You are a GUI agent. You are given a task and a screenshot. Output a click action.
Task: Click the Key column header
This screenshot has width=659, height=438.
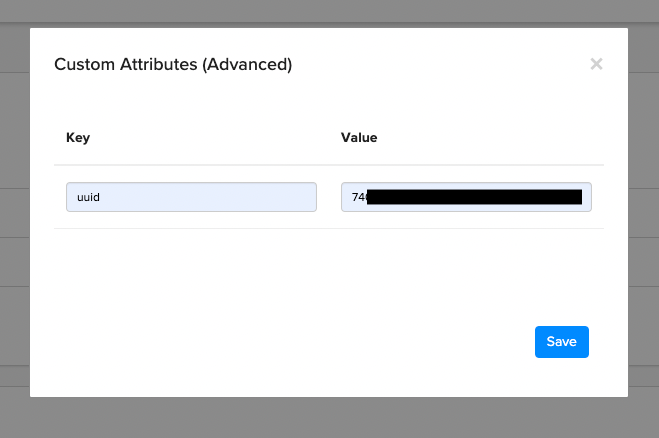78,137
